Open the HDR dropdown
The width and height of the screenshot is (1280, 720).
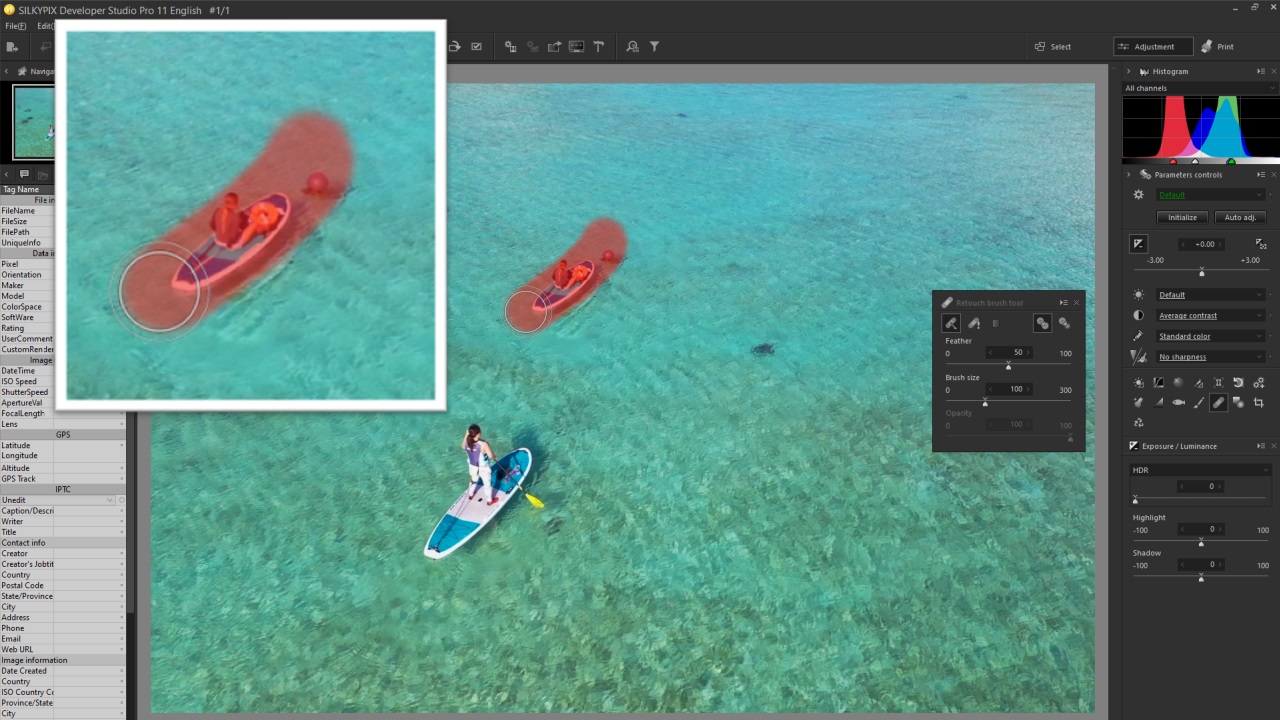click(1200, 470)
